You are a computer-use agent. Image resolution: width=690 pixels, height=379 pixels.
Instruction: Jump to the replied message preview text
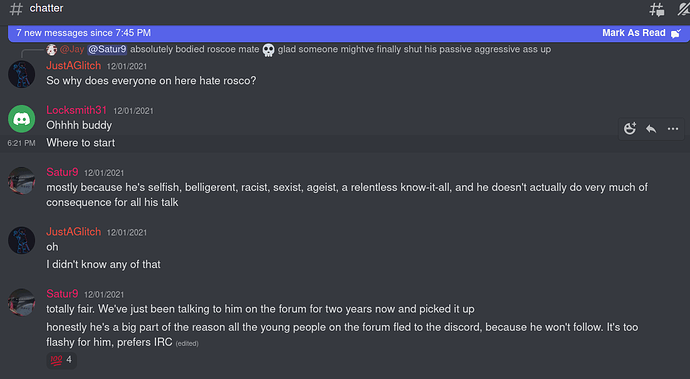click(x=340, y=49)
